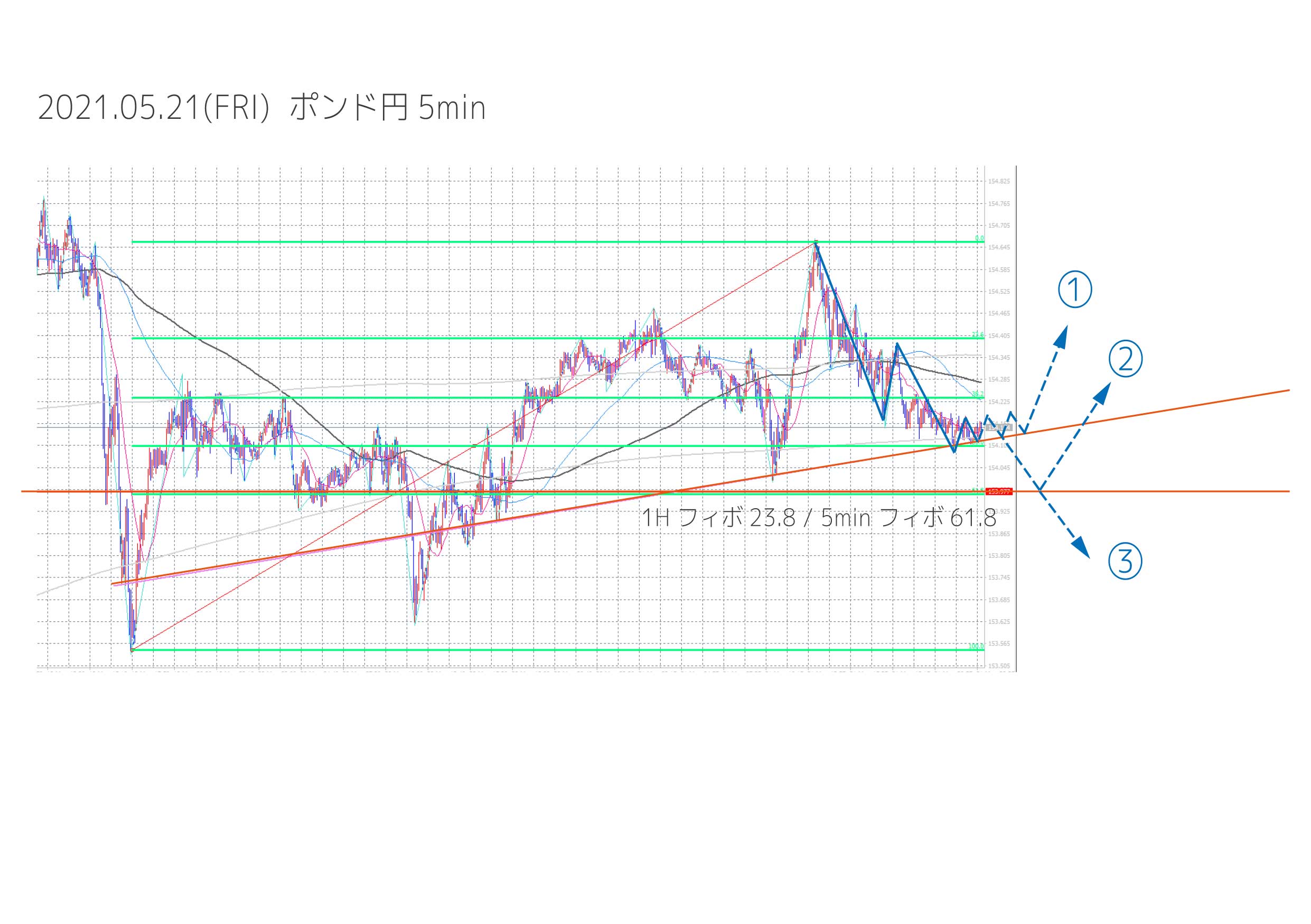The image size is (1311, 924).
Task: Click the 154.645 price axis label
Action: point(999,248)
